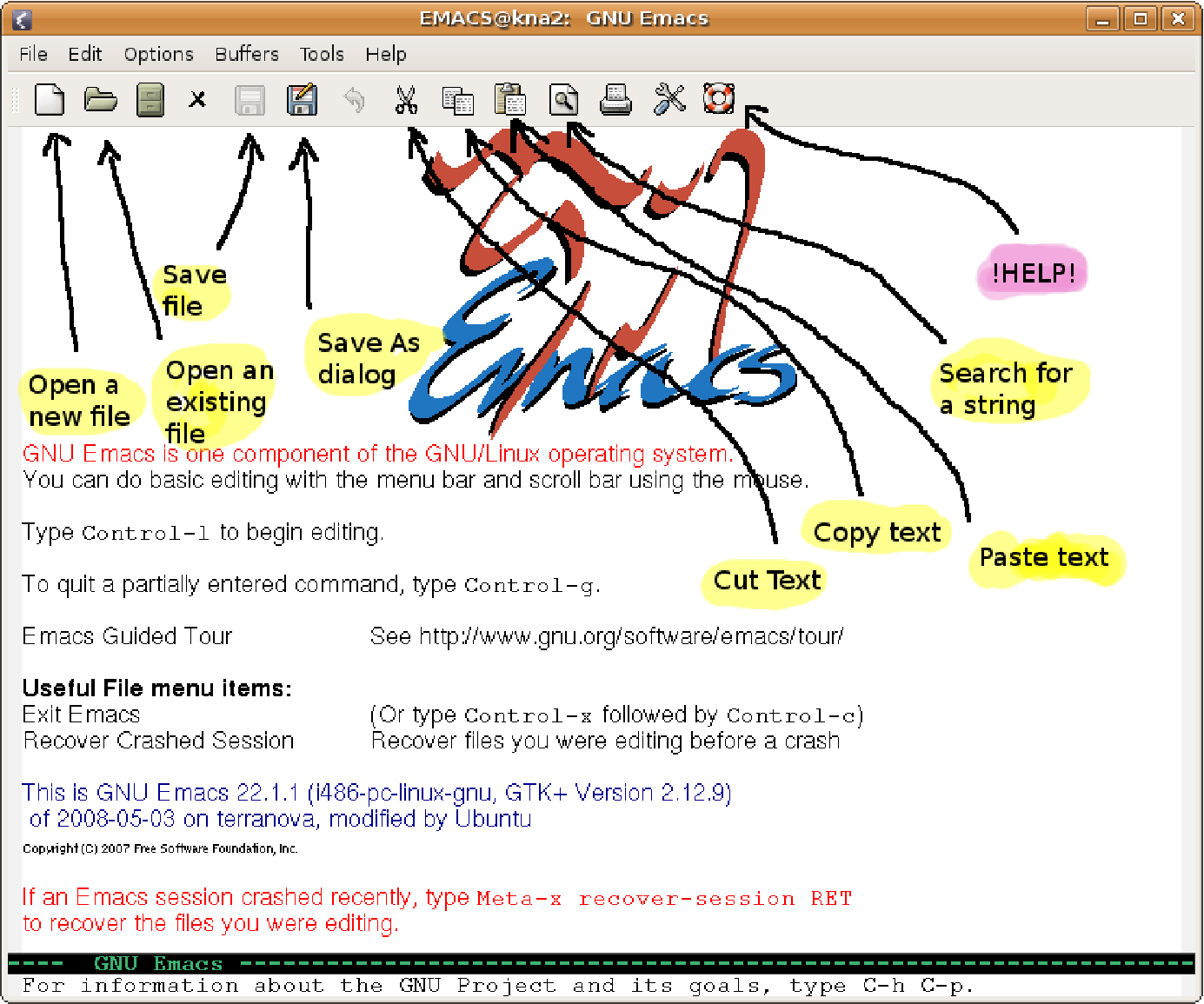Paste text using the clipboard icon
The height and width of the screenshot is (1004, 1204).
click(x=510, y=99)
